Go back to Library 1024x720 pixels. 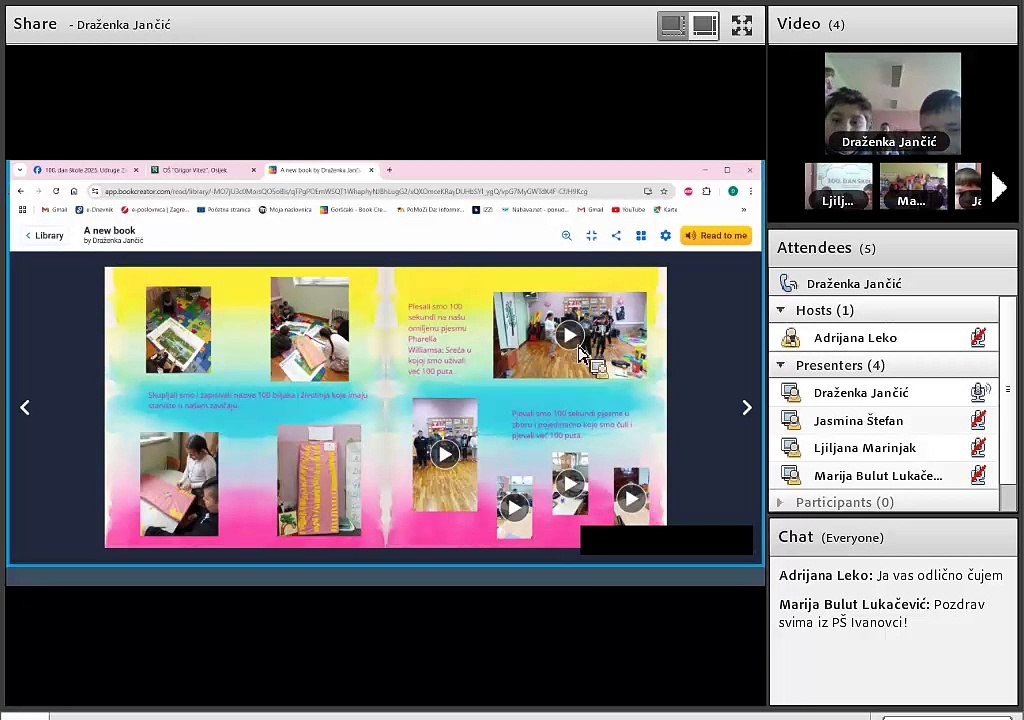point(44,235)
